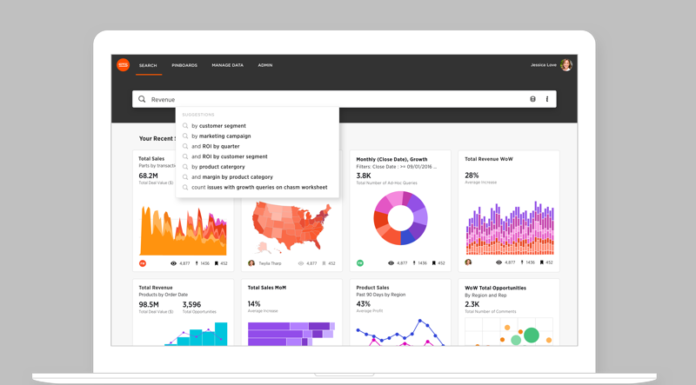This screenshot has width=696, height=385.
Task: Click the 98.5M value on Total Revenue
Action: [x=149, y=305]
